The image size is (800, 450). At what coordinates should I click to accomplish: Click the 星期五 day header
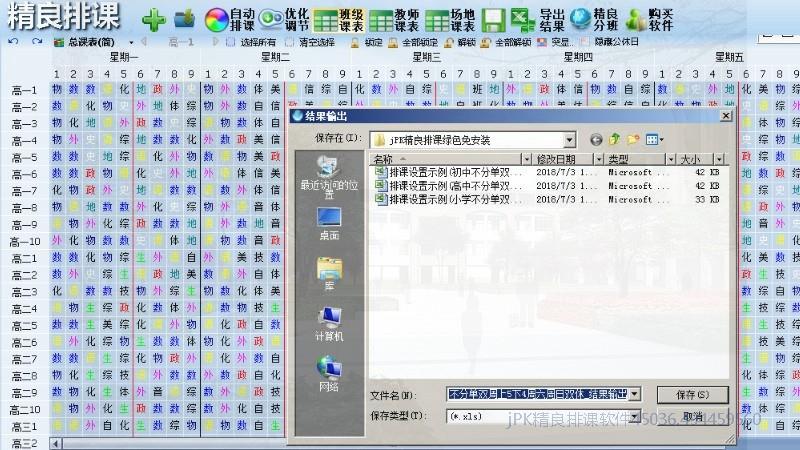pos(730,57)
